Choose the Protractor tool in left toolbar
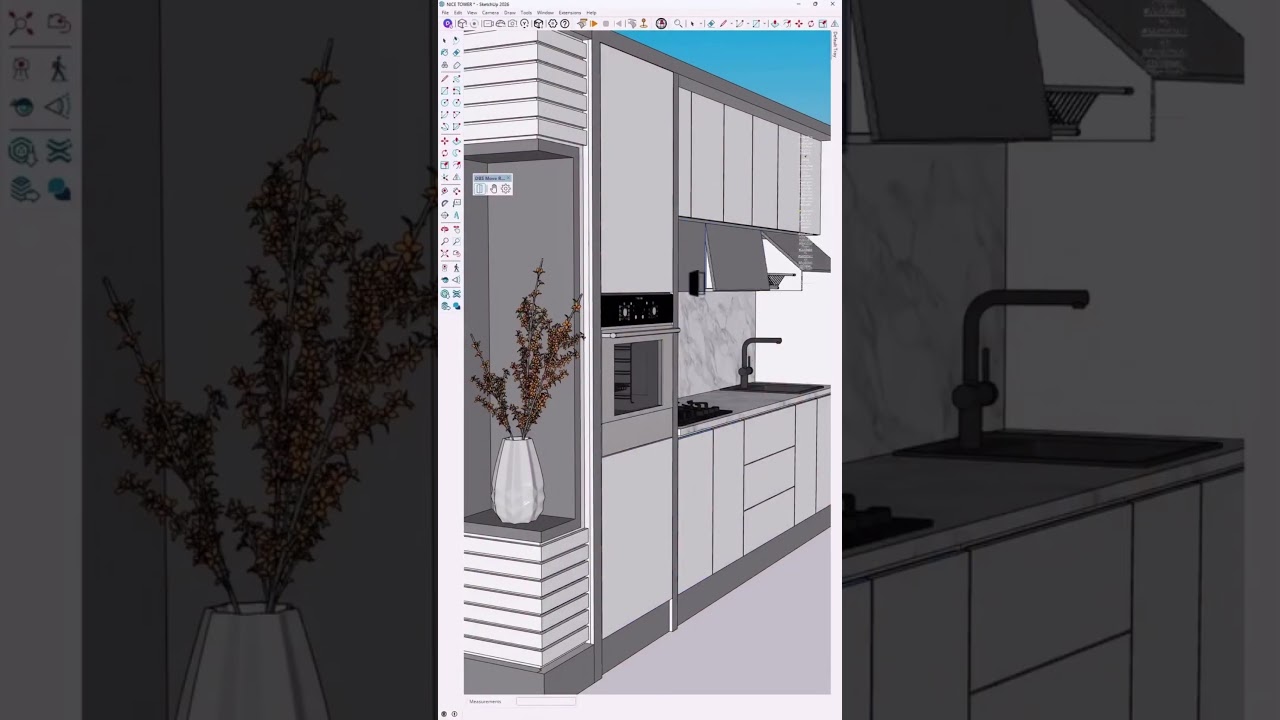 (x=444, y=203)
